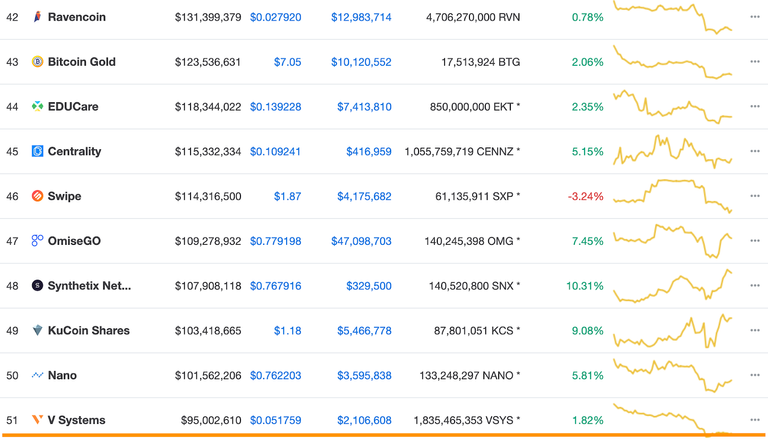Click the EDUCare logo icon
This screenshot has width=768, height=441.
(37, 106)
